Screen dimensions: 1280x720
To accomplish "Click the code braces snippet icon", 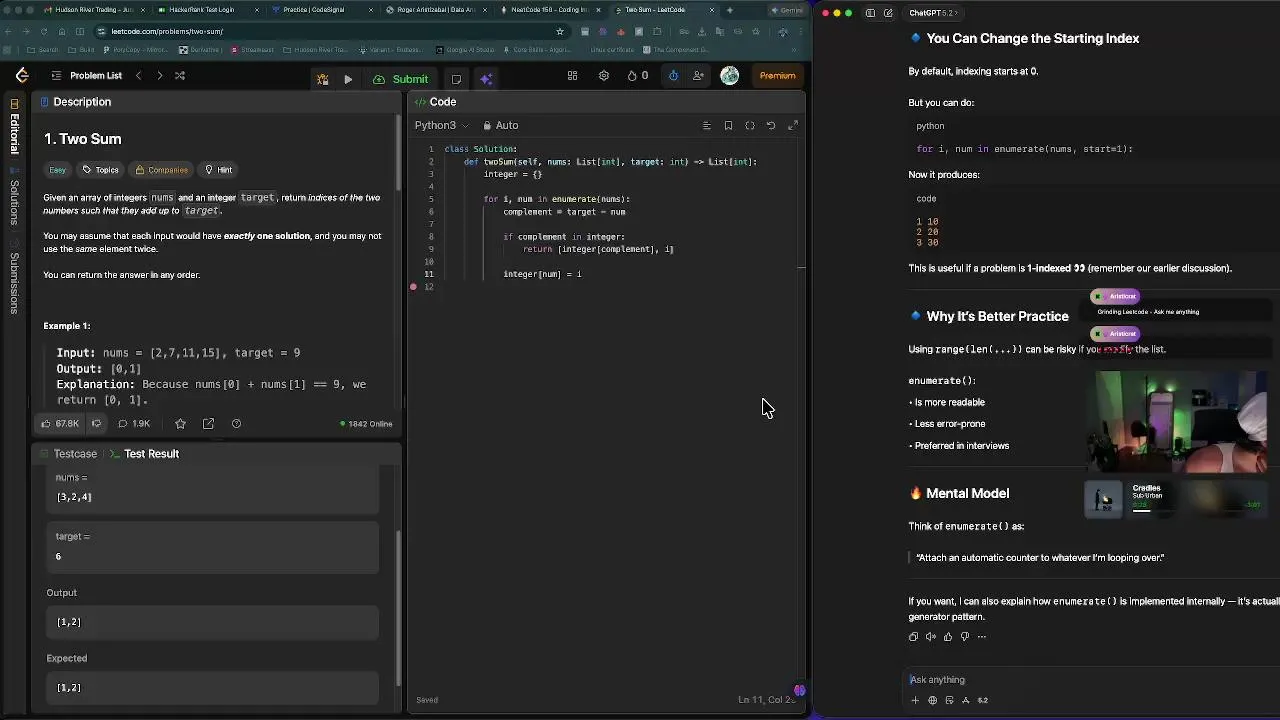I will 750,126.
